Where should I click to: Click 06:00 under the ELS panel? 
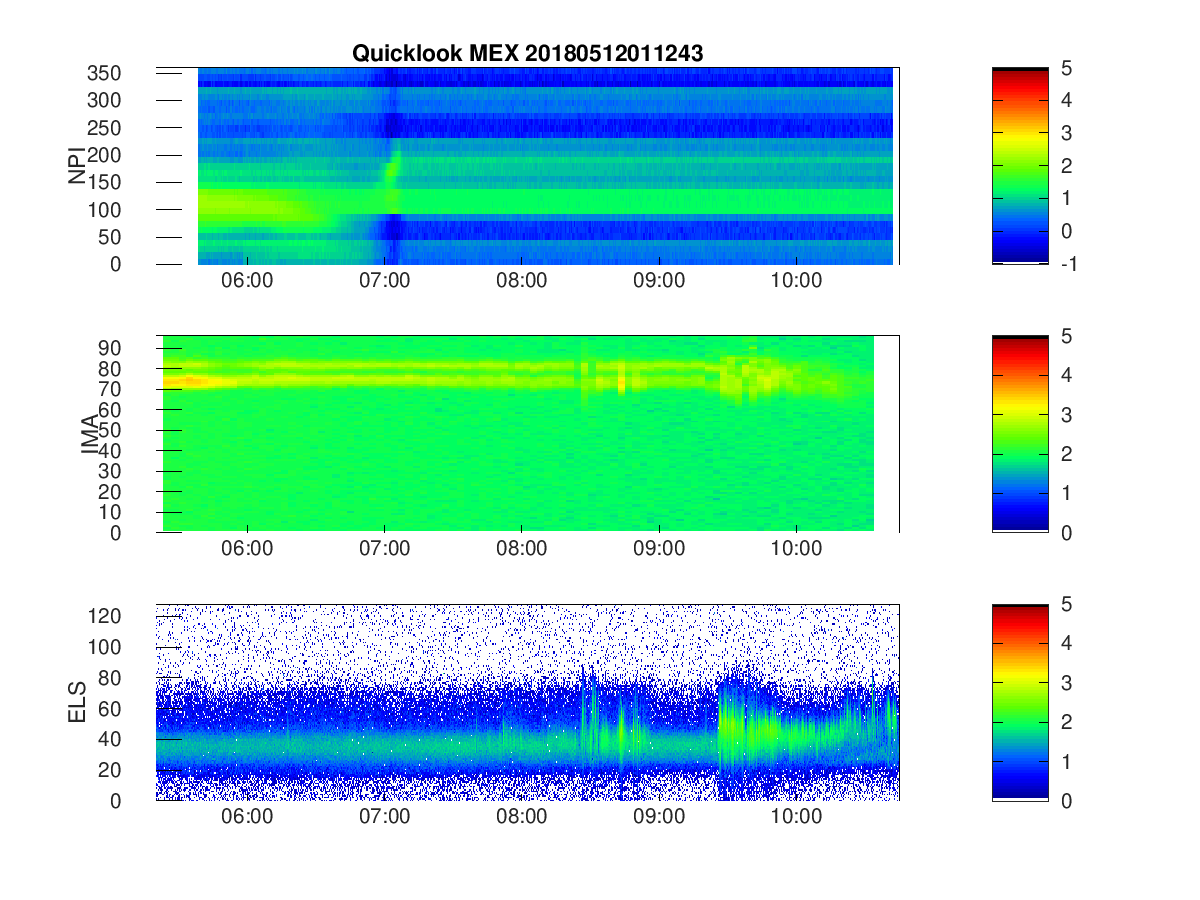247,817
